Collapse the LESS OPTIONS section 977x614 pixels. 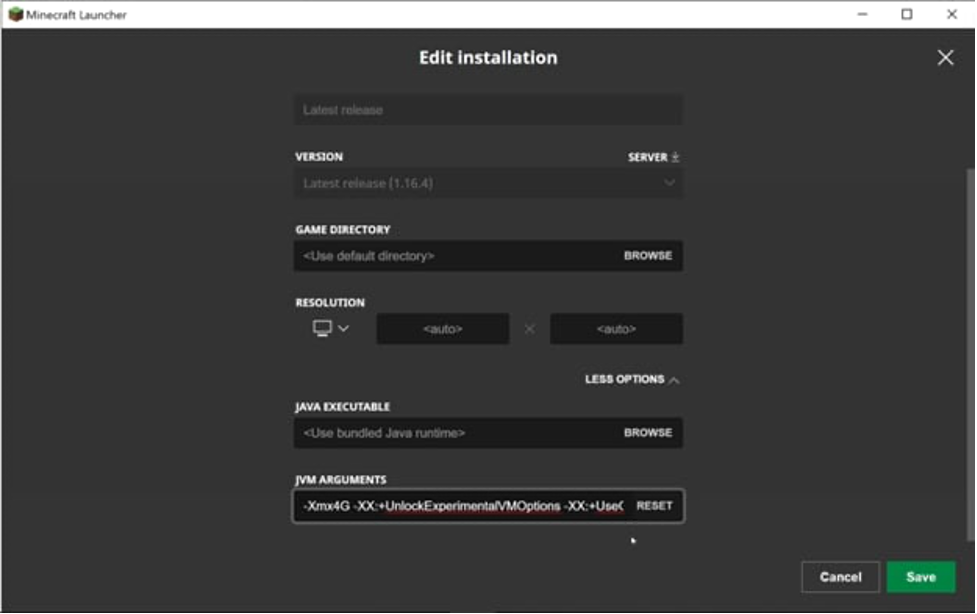tap(632, 380)
